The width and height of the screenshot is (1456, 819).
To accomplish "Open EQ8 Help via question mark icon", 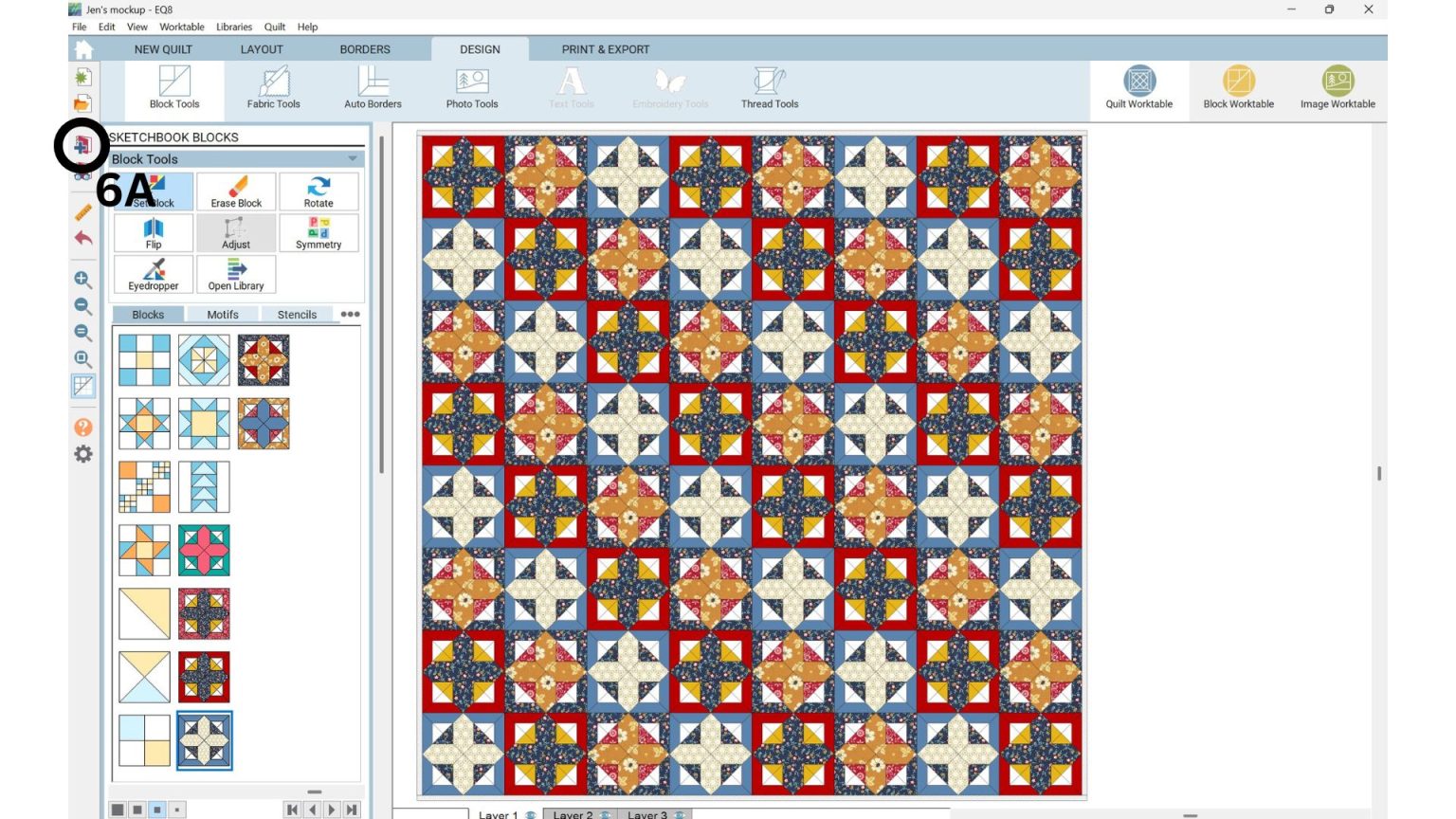I will click(x=83, y=428).
